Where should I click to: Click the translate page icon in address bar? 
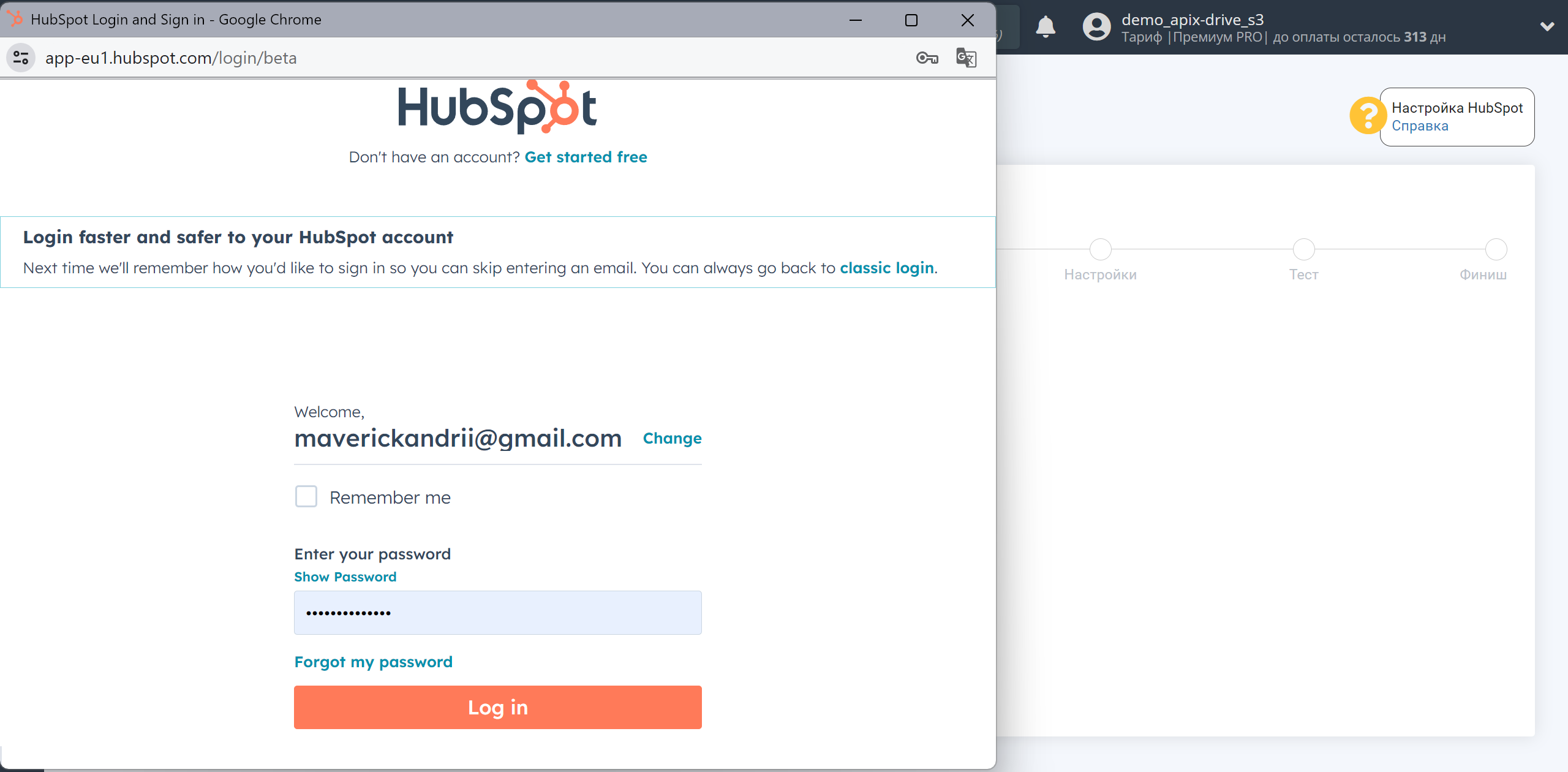[966, 57]
